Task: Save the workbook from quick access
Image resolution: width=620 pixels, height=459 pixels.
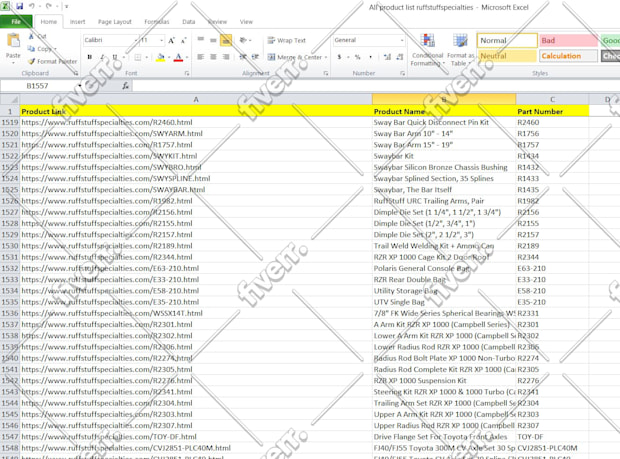Action: coord(19,6)
